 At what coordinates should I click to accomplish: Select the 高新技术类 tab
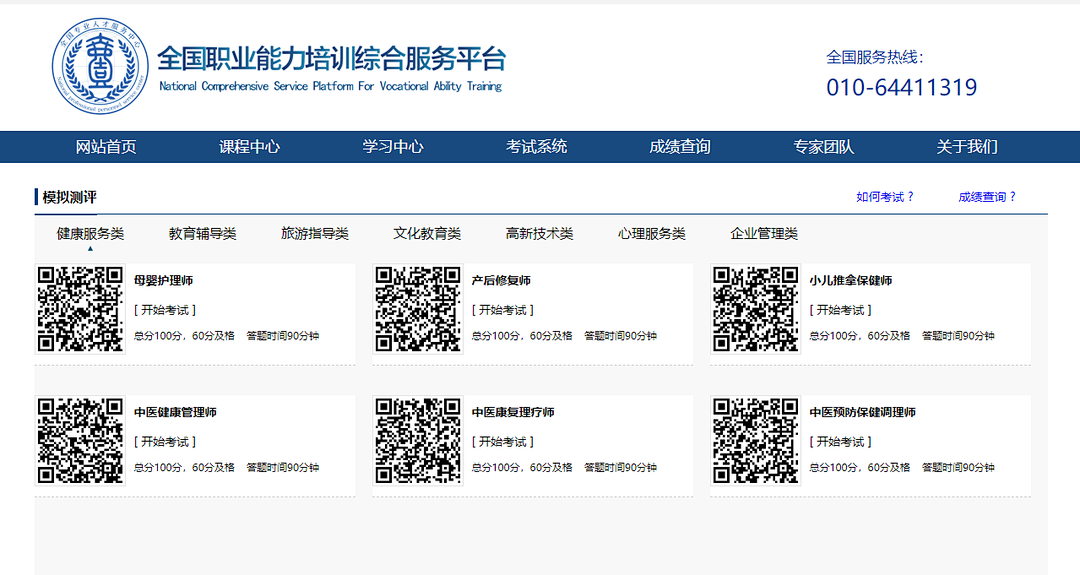(x=539, y=233)
